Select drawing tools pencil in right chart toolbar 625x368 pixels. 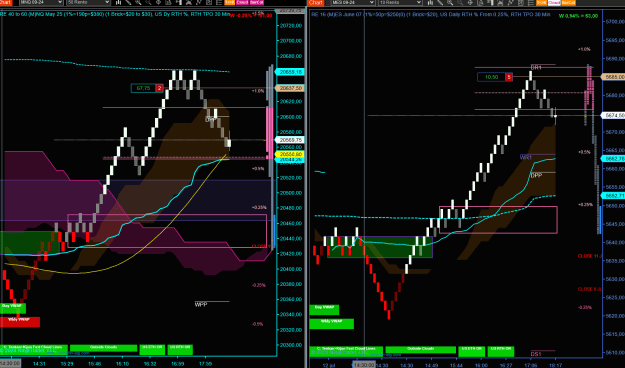[x=440, y=2]
